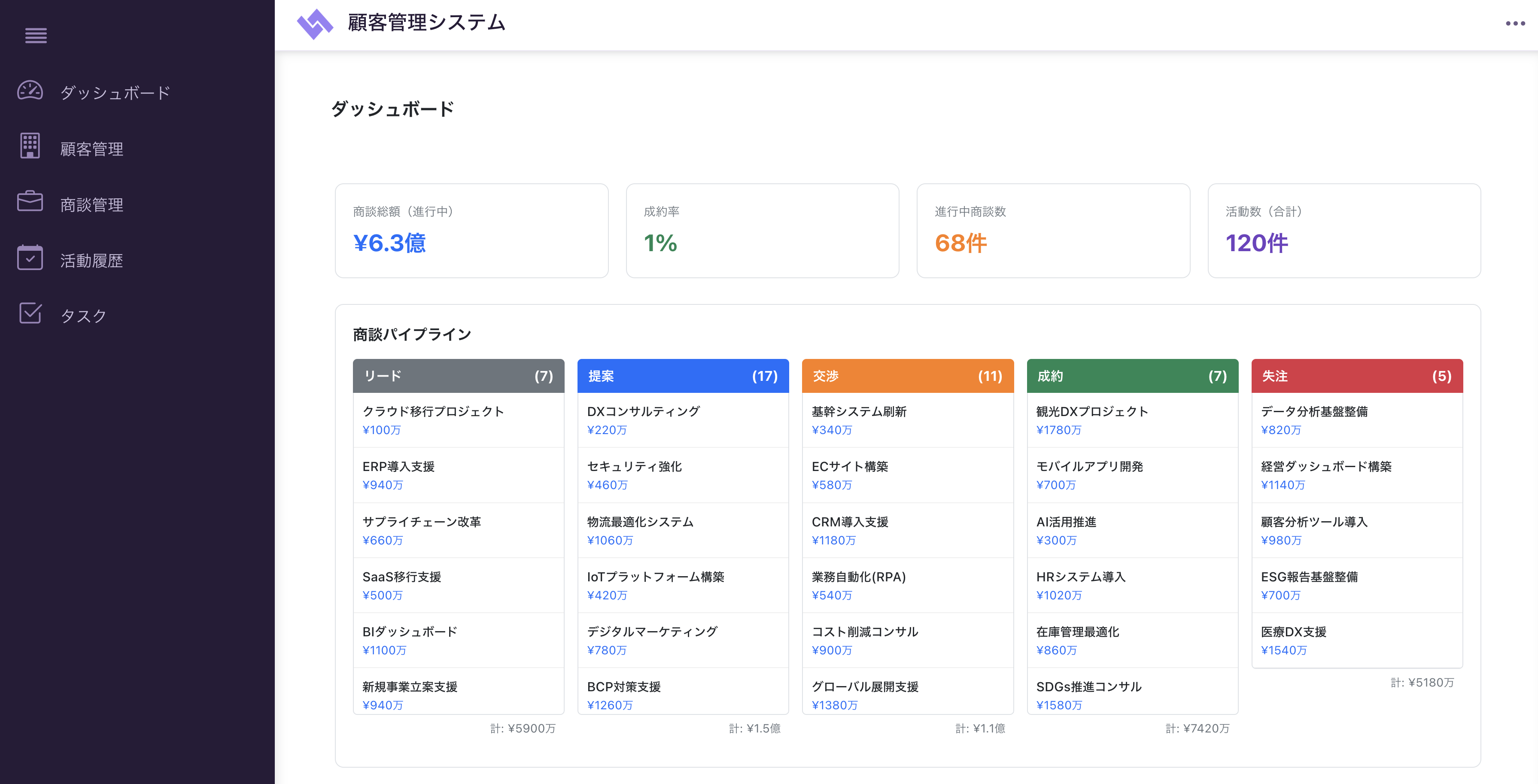Viewport: 1538px width, 784px height.
Task: Click the 交渉 total 計: ¥1.1億
Action: (x=980, y=729)
